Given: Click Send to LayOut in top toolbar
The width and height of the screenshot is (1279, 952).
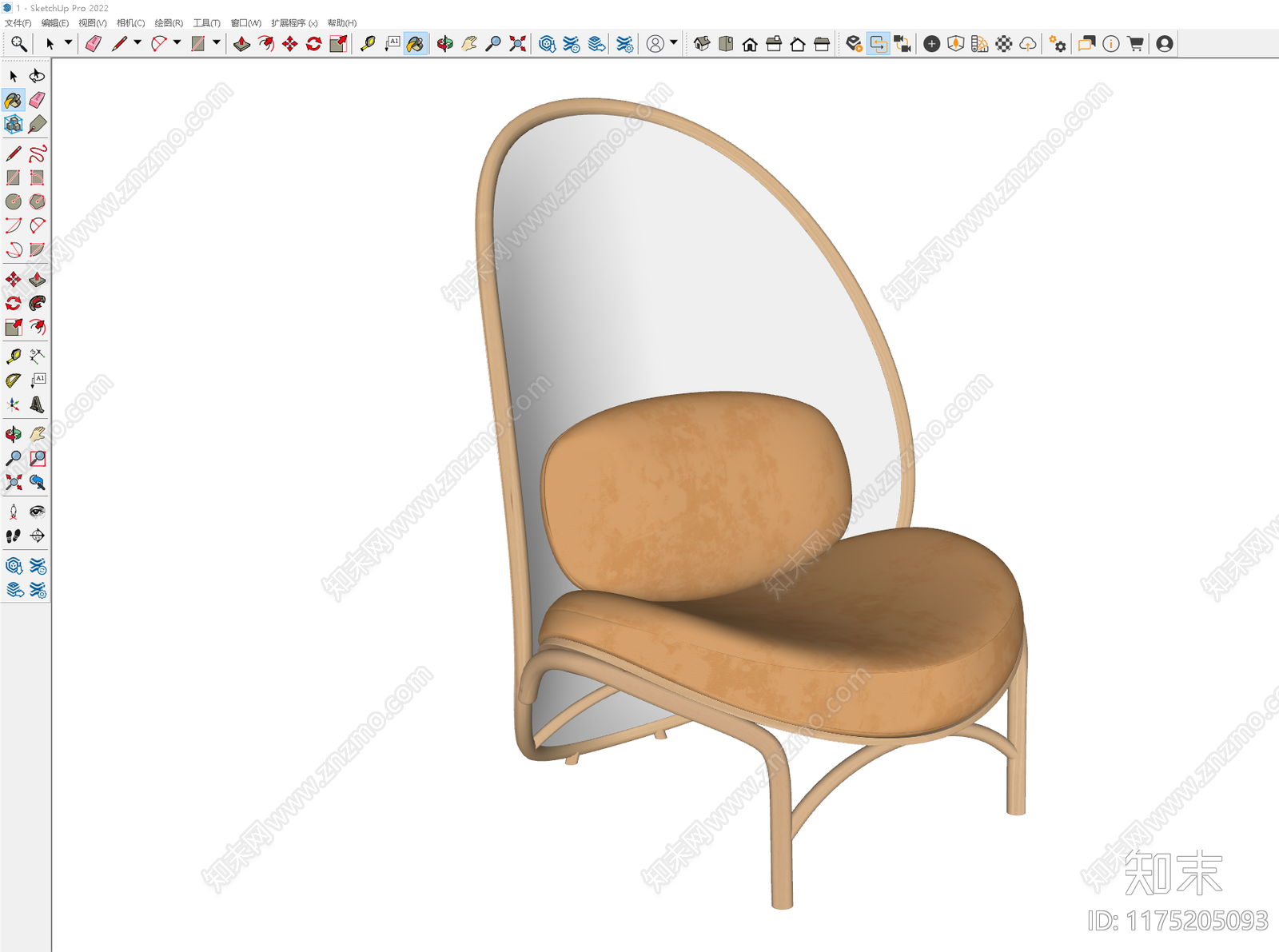Looking at the screenshot, I should (596, 44).
